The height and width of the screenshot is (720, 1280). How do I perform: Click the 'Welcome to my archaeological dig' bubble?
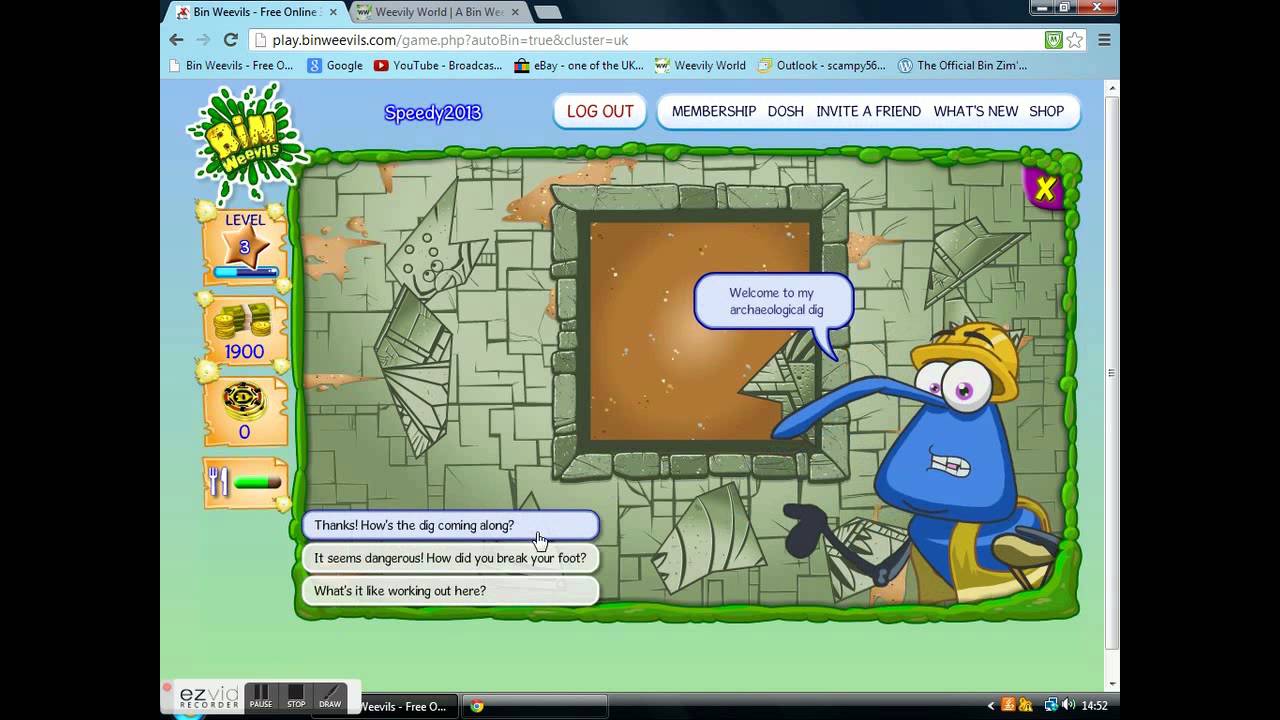click(x=773, y=302)
